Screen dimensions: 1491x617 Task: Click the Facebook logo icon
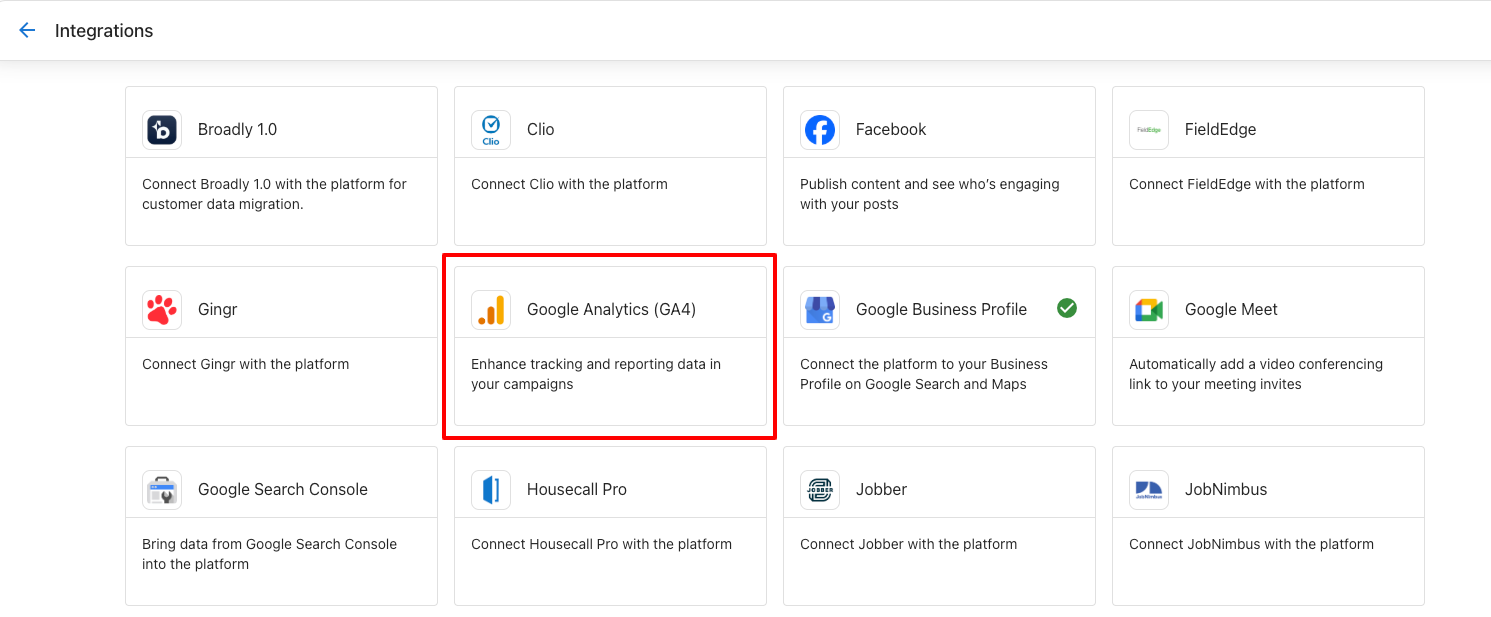tap(820, 130)
